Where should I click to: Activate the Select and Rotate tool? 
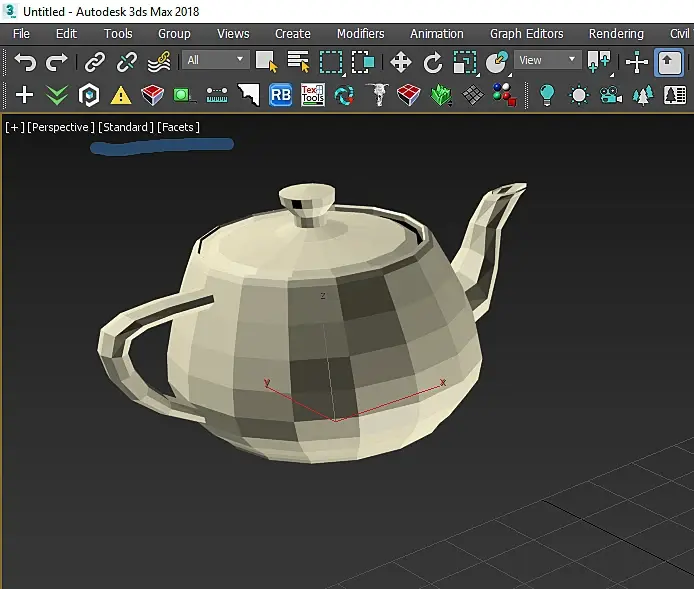433,62
